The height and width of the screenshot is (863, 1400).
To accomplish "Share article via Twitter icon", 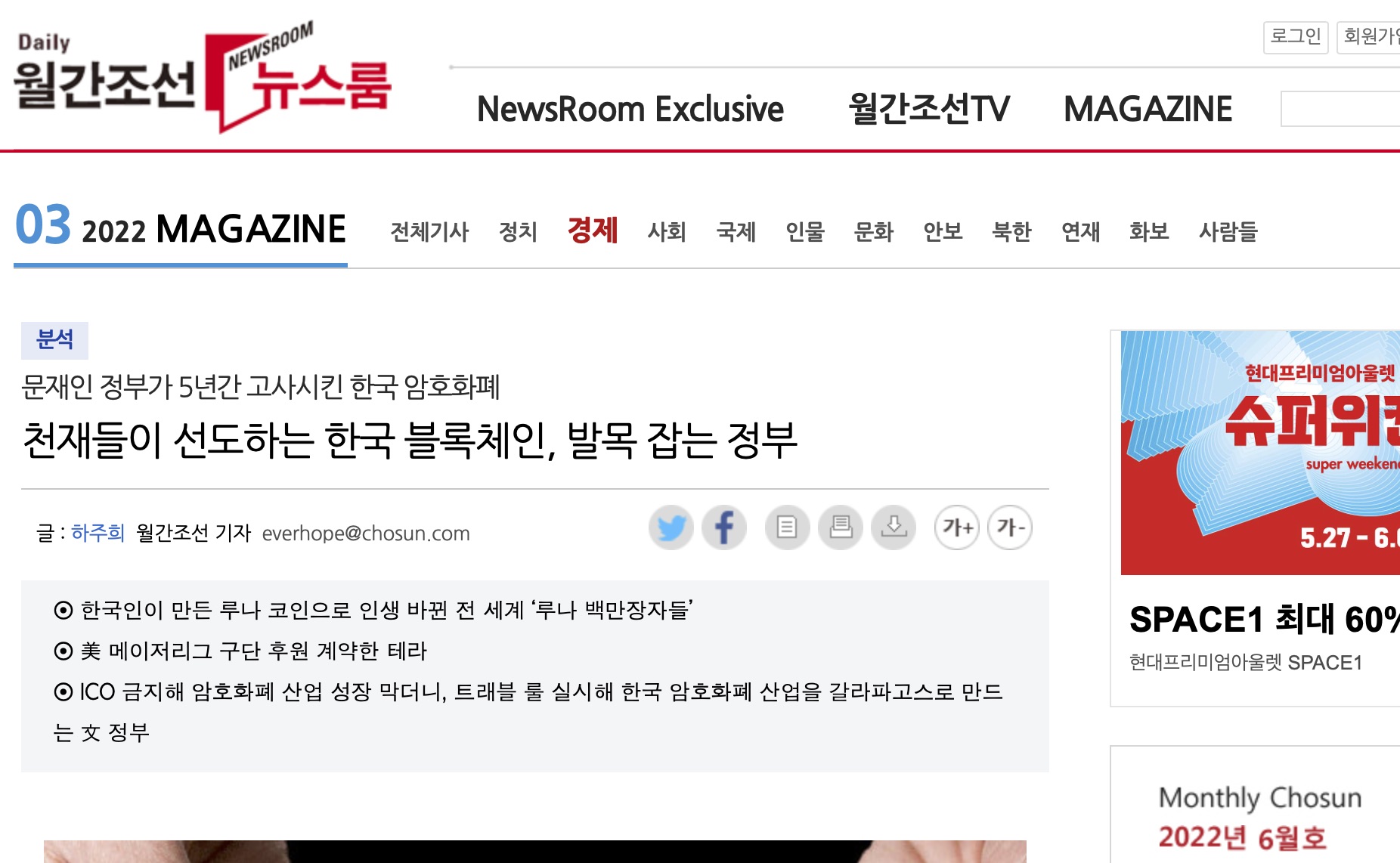I will click(x=671, y=527).
